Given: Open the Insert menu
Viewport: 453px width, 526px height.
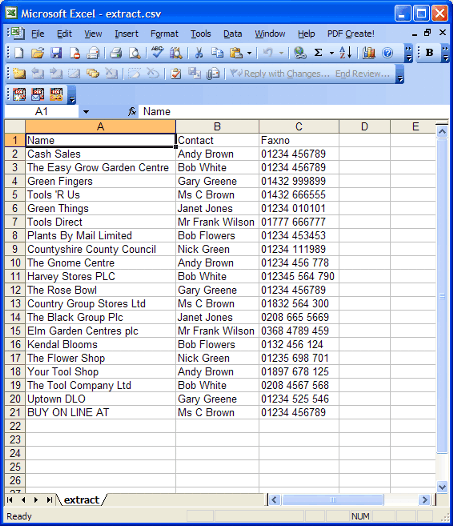Looking at the screenshot, I should 126,34.
